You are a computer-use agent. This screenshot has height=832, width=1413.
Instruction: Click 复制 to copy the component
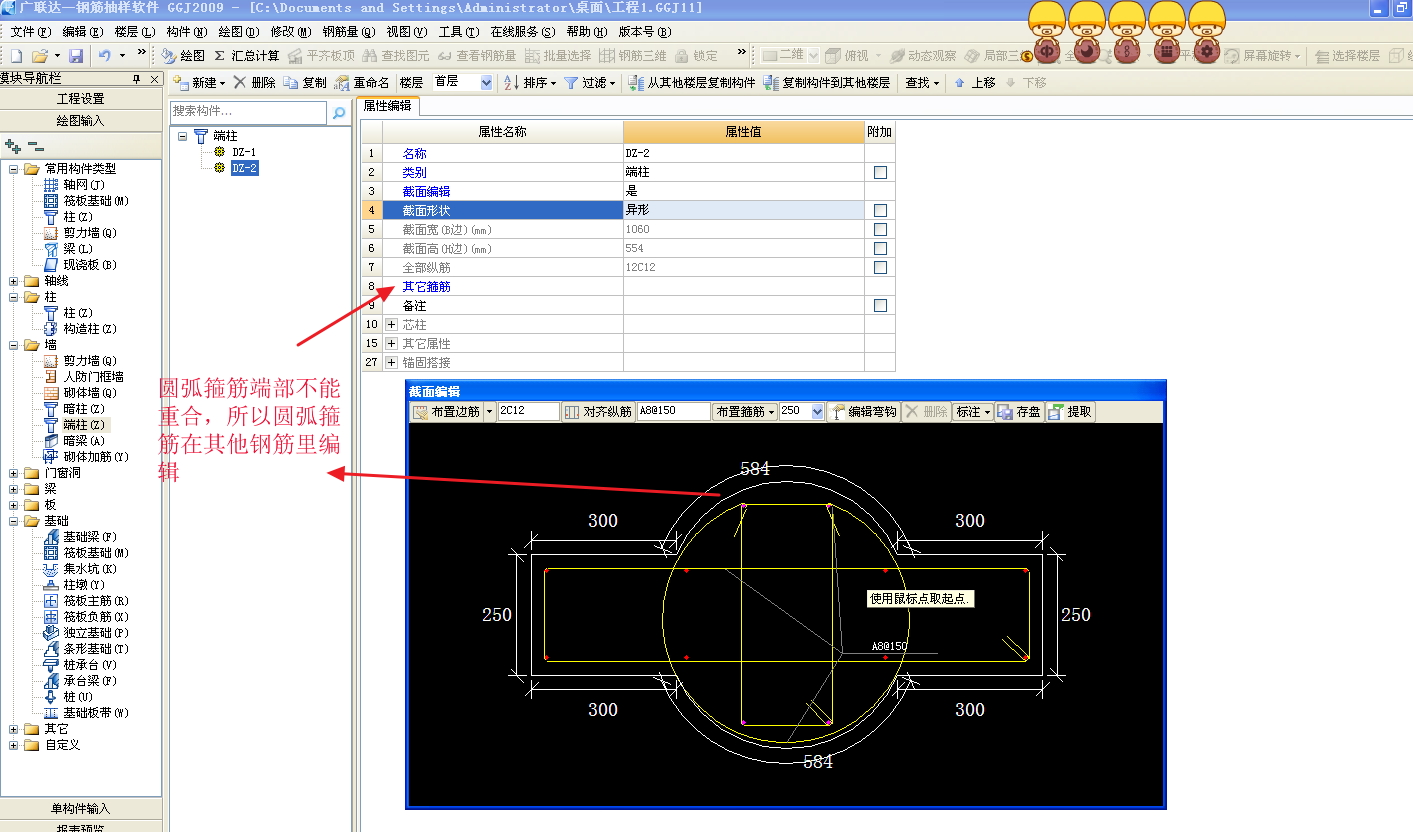[305, 83]
